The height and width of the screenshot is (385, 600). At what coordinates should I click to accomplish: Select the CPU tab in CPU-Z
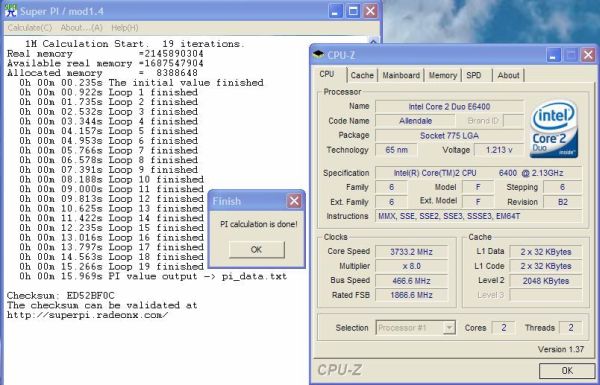327,74
